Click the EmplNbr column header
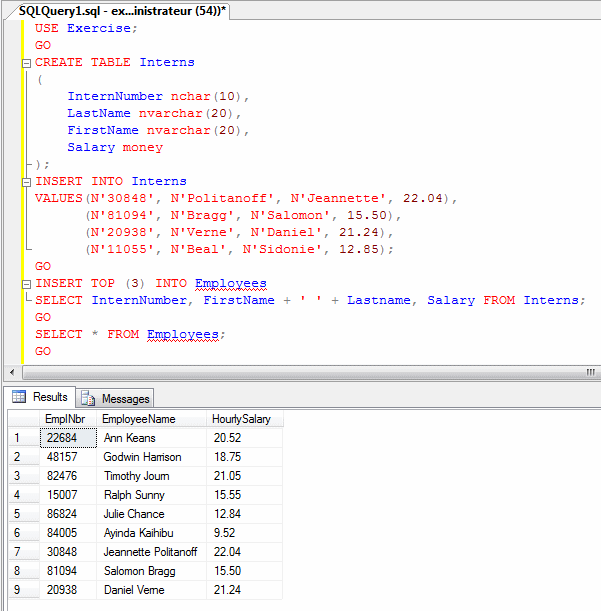 68,419
